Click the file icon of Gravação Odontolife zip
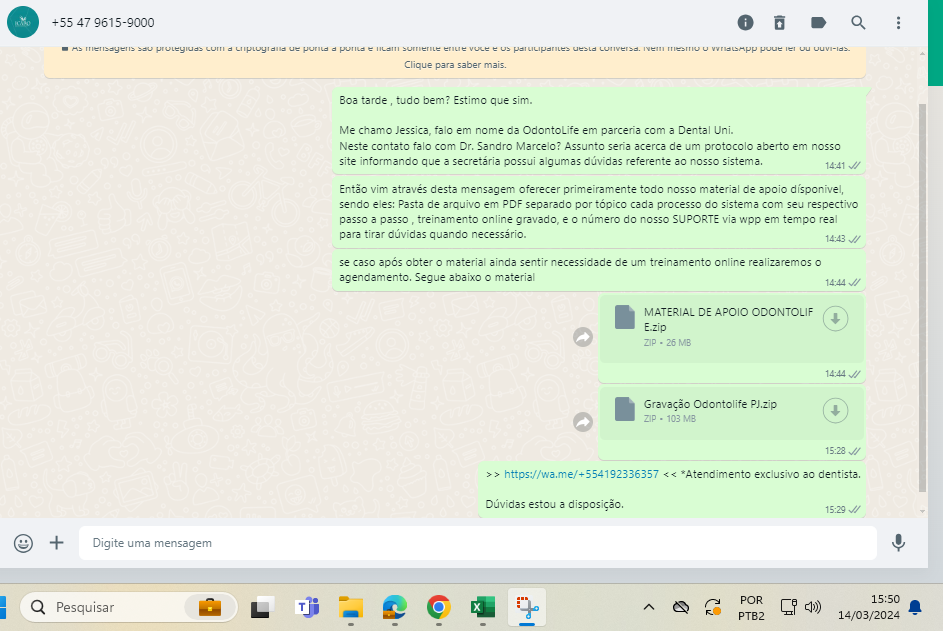 pos(625,409)
